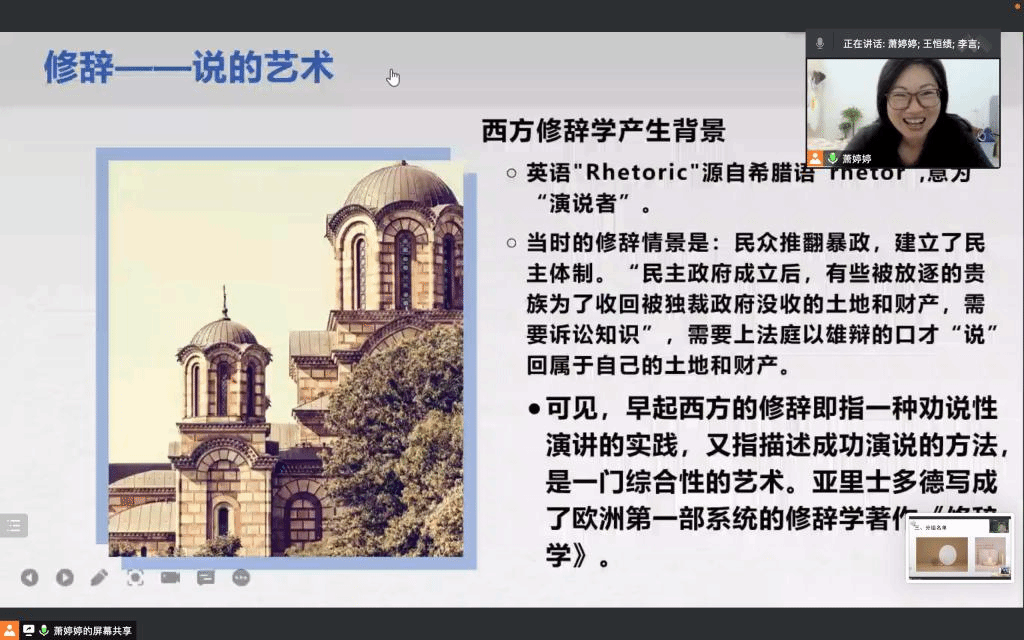Go to the previous slide using the left arrow
This screenshot has width=1024, height=640.
30,577
